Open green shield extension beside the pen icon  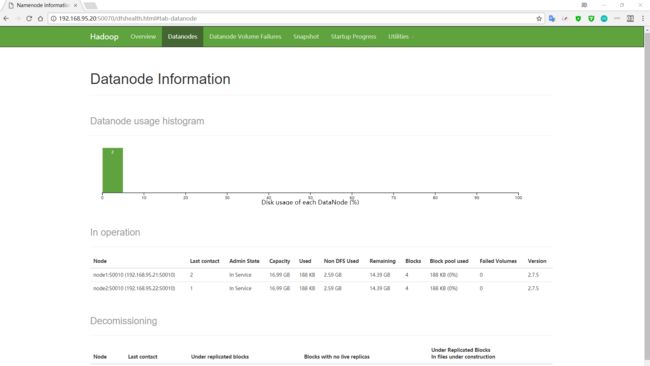tap(578, 19)
